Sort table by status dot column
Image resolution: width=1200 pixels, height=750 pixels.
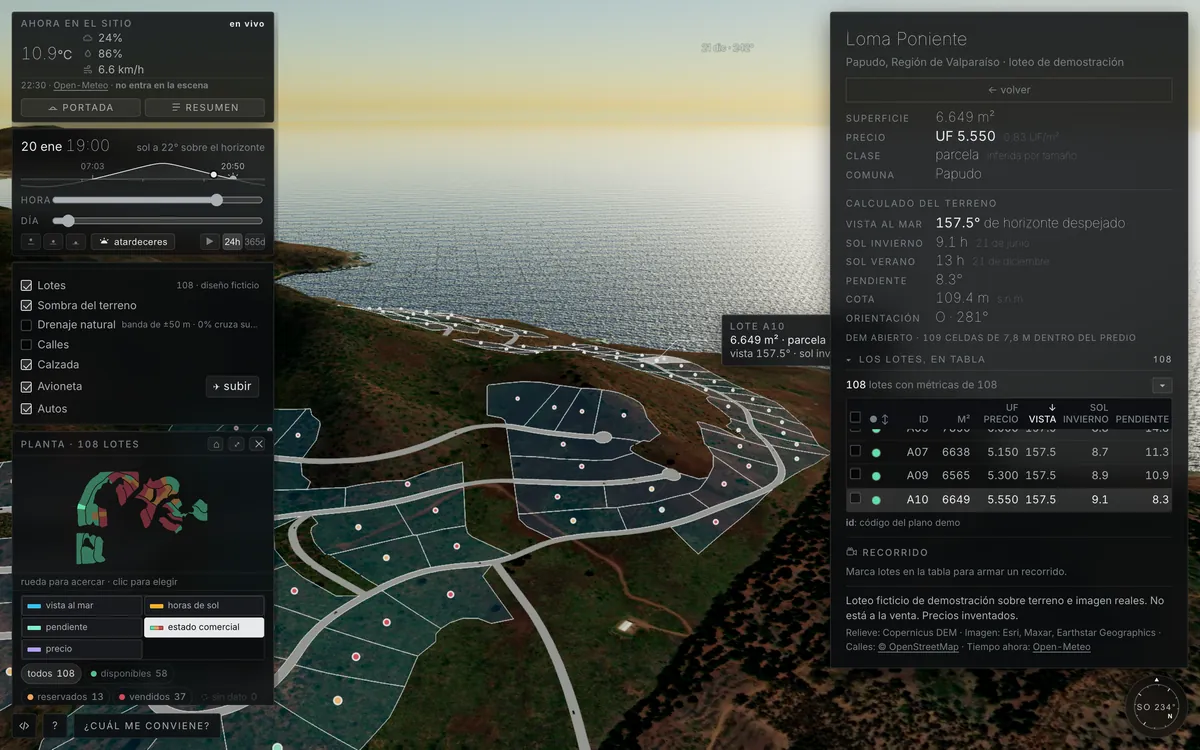(879, 419)
